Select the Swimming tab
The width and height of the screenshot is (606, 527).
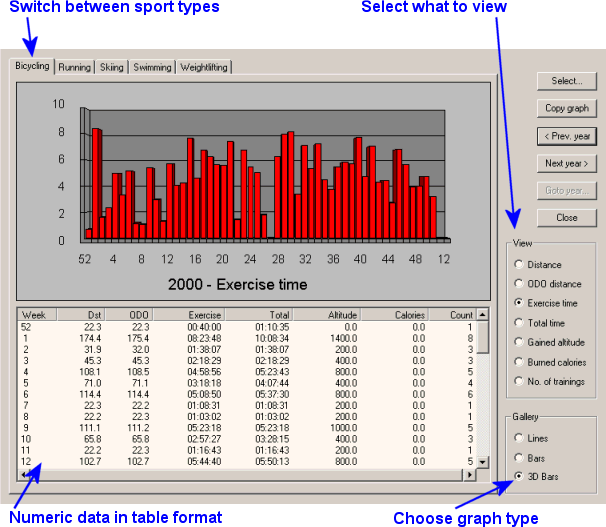[x=152, y=68]
